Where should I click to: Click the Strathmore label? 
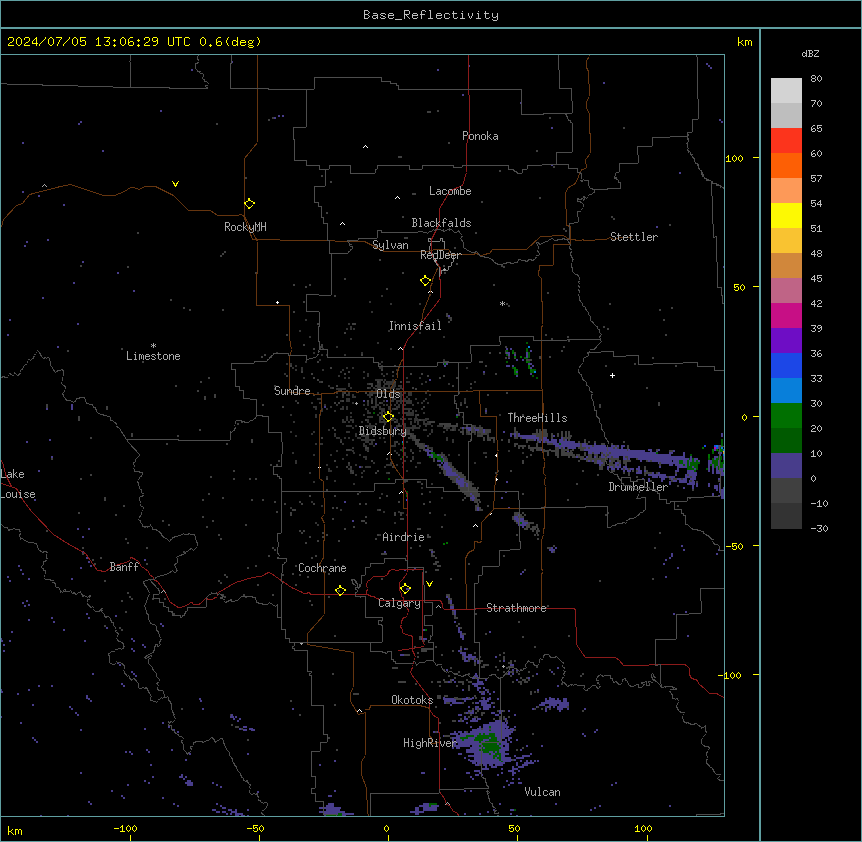coord(516,608)
